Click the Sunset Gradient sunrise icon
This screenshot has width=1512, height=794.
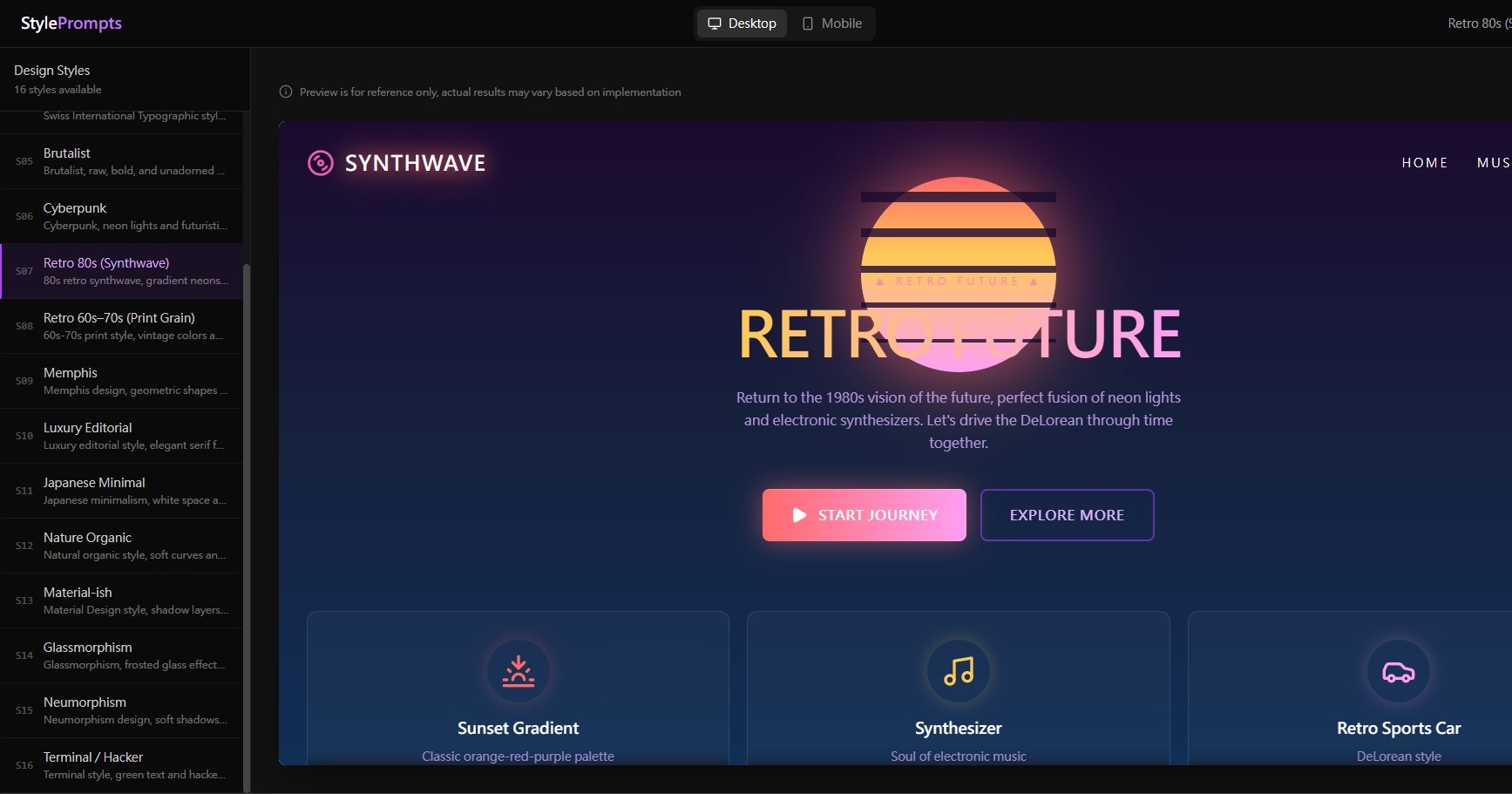coord(519,671)
